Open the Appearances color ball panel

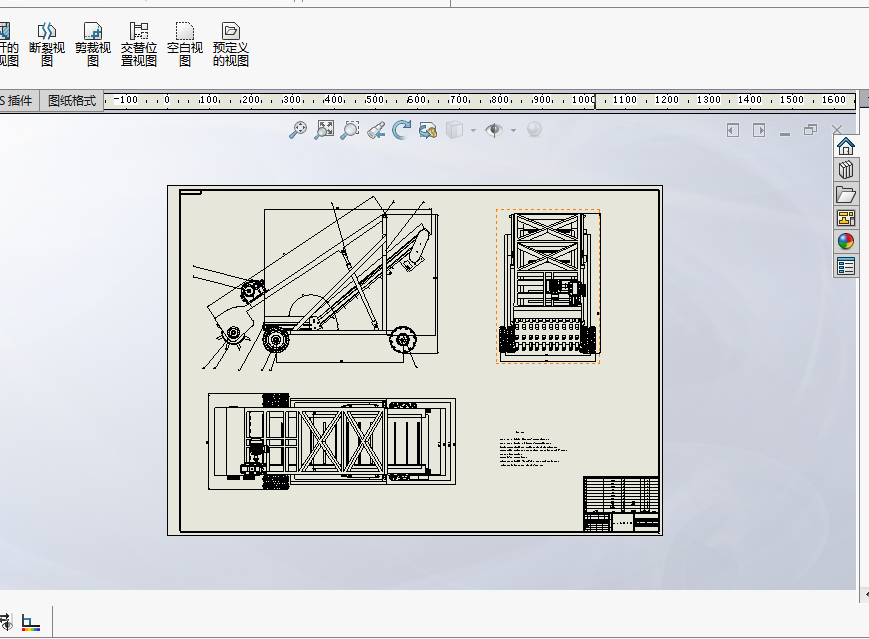pos(846,242)
